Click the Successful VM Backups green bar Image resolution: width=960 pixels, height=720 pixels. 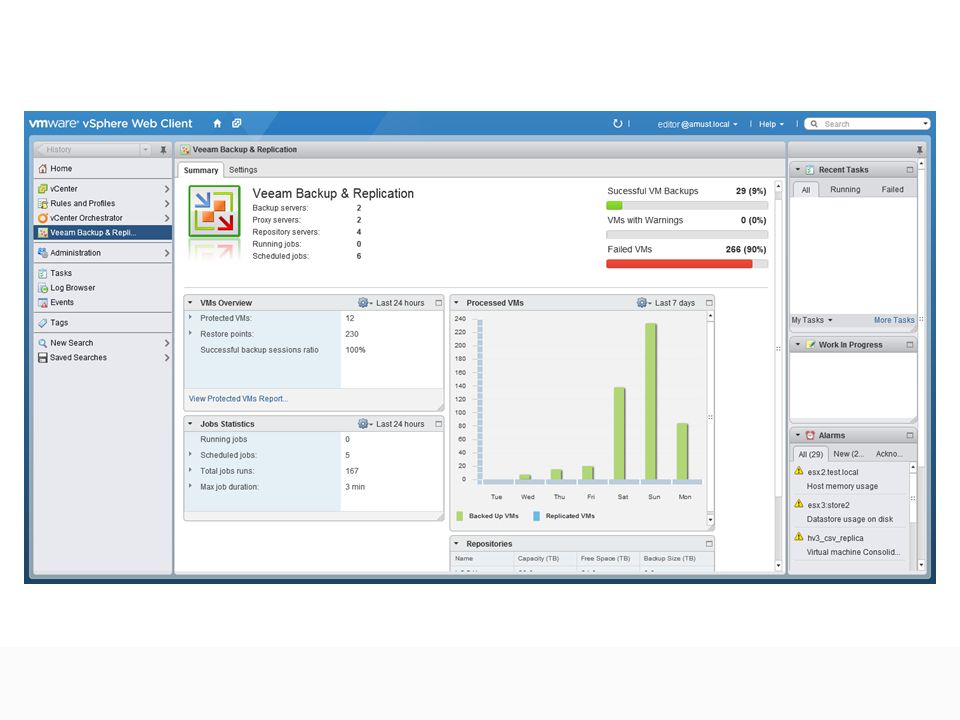point(614,206)
